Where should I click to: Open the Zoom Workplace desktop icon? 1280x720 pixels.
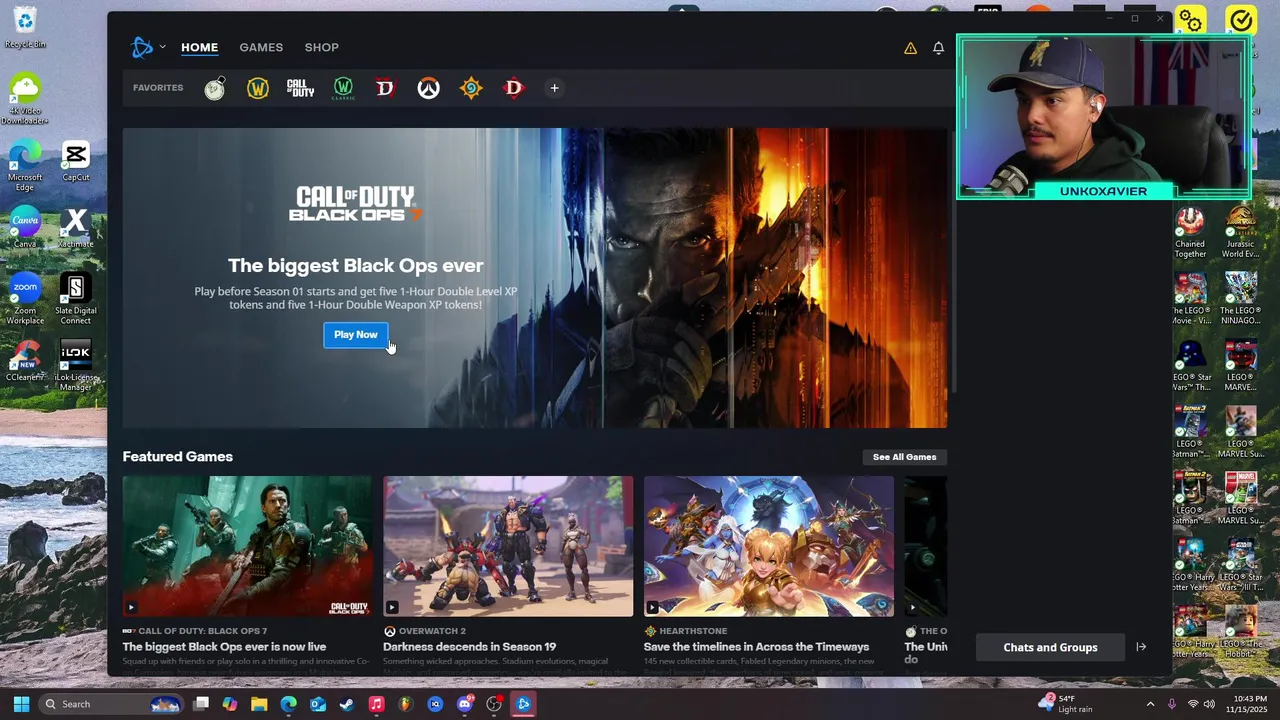24,299
